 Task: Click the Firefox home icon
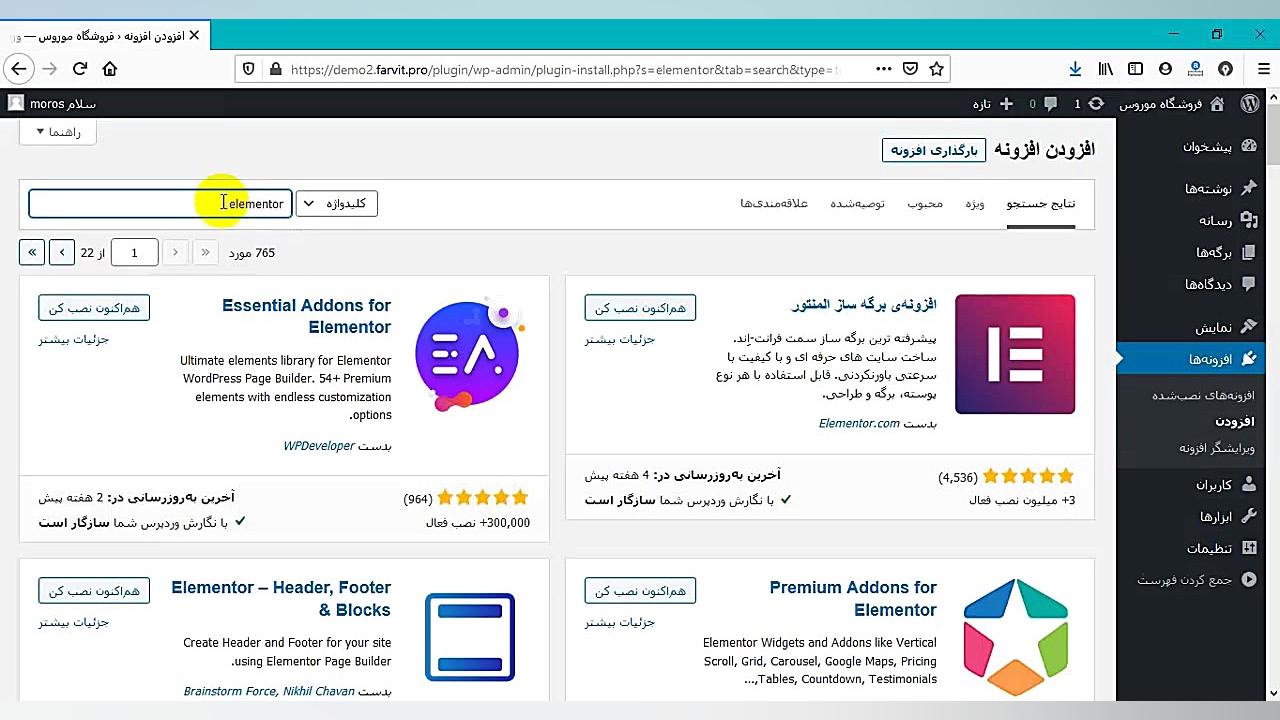[110, 69]
